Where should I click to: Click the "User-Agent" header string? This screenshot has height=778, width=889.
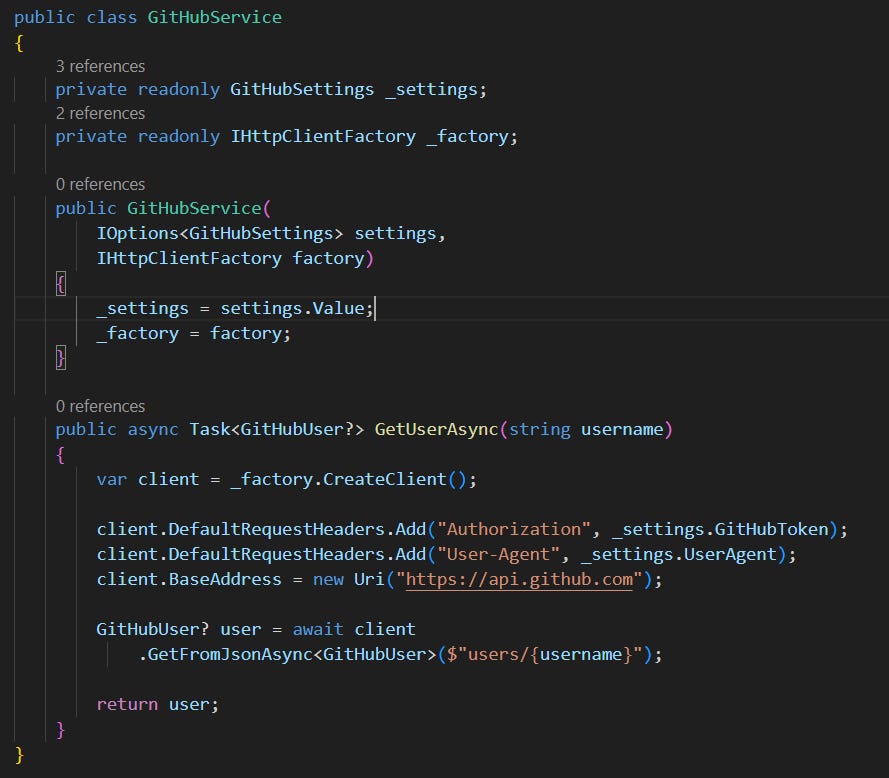497,554
